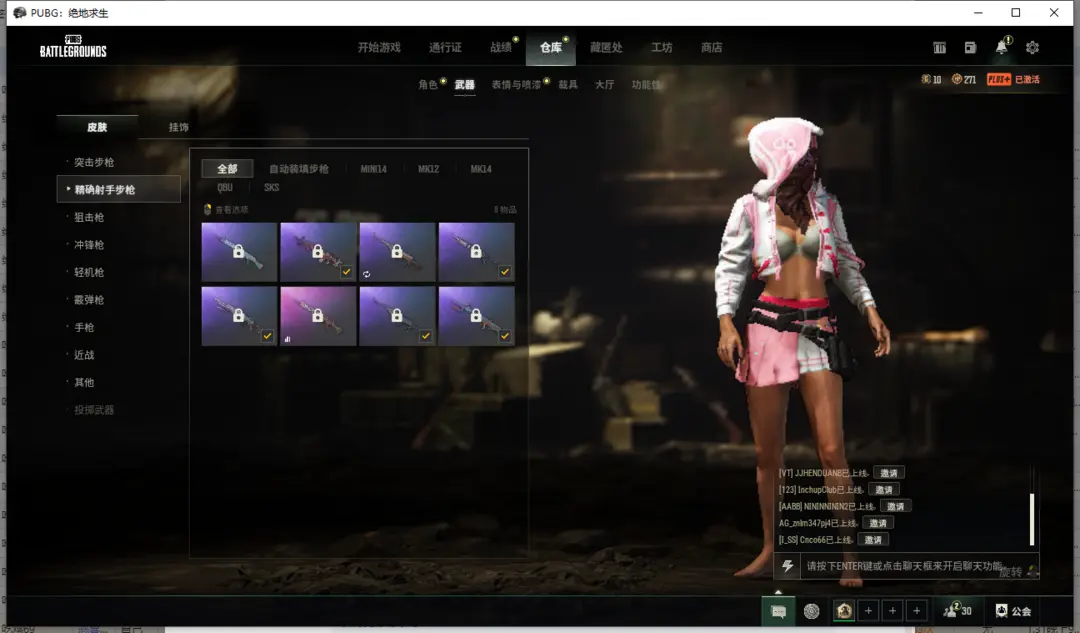Open the notification bell
The width and height of the screenshot is (1080, 633).
1001,47
